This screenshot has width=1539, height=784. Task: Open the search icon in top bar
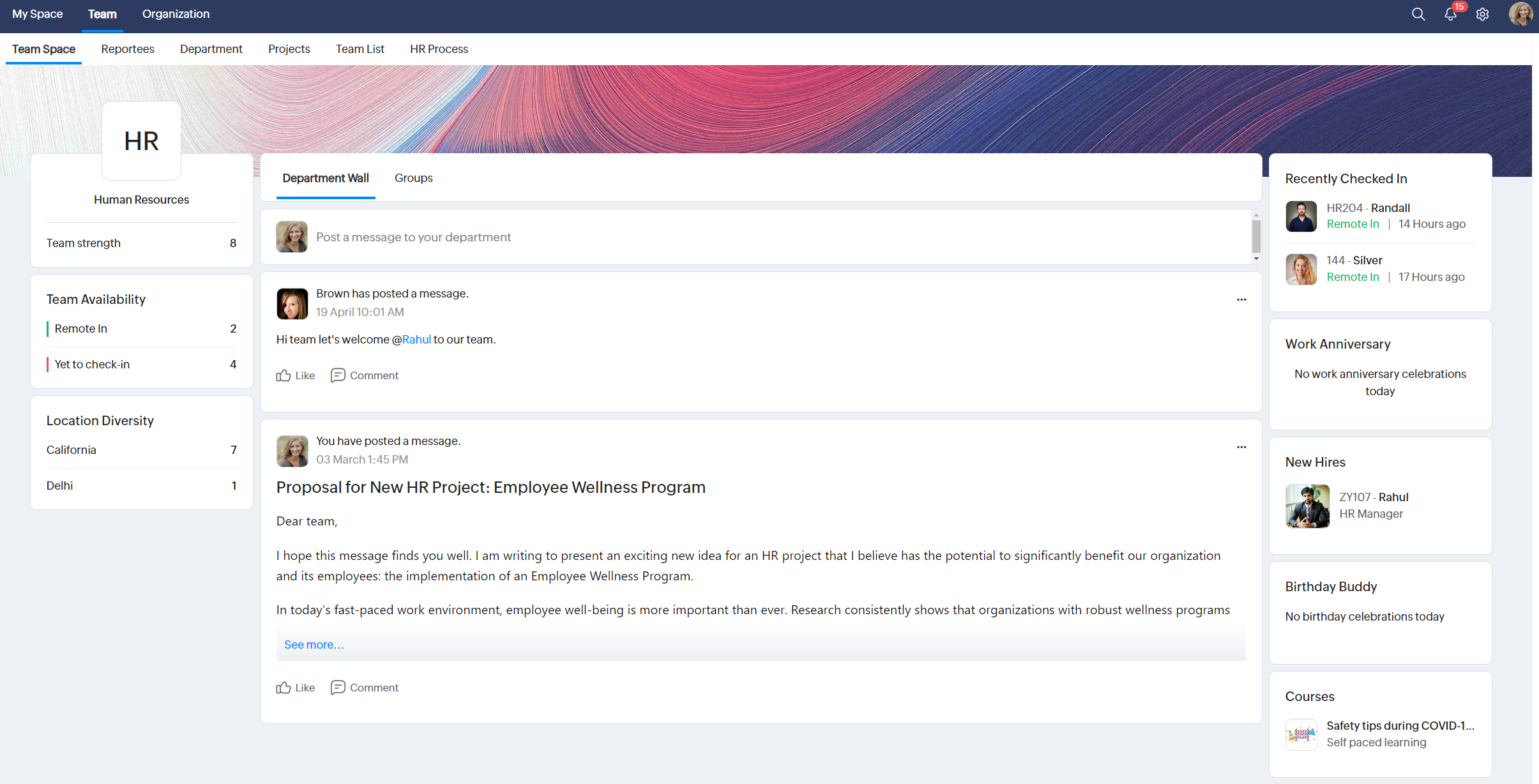[1418, 14]
